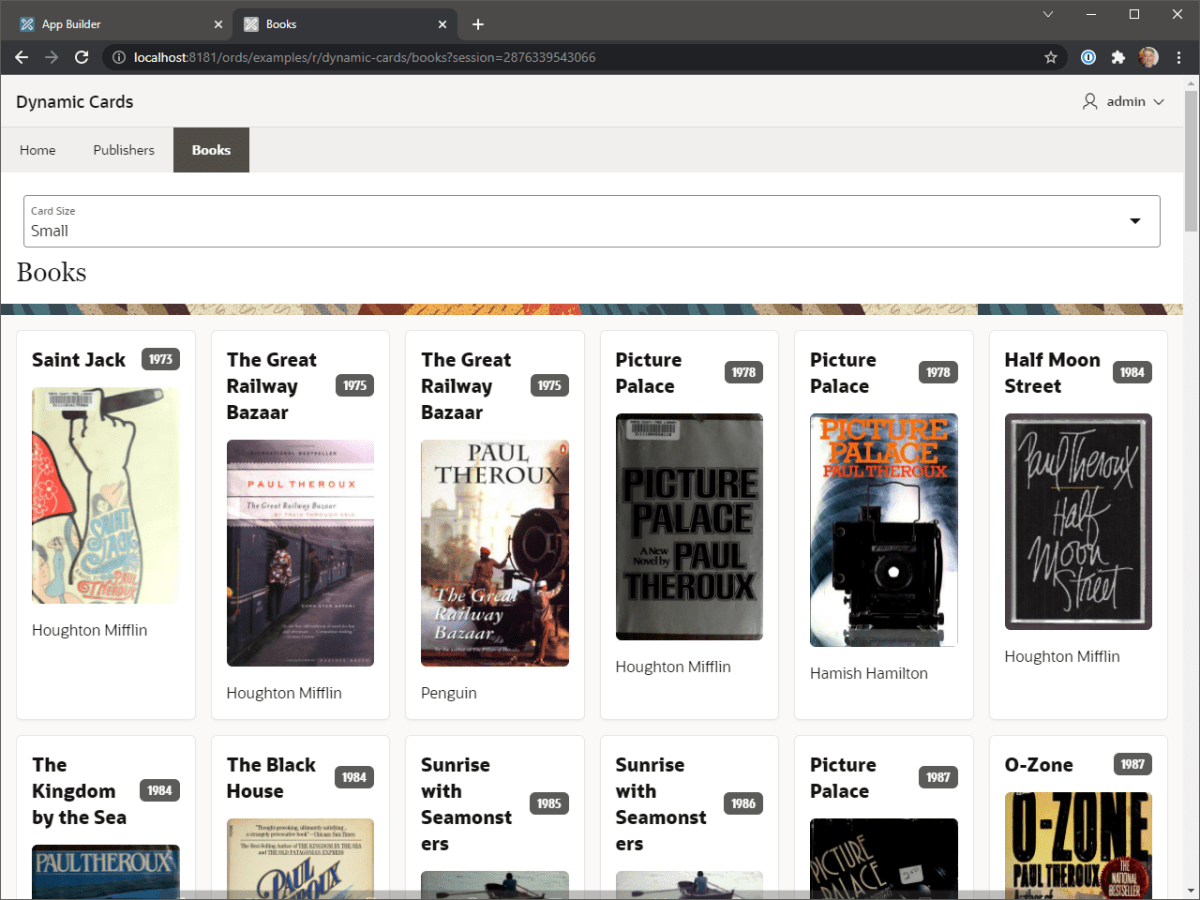Expand Chrome tab search chevron
The width and height of the screenshot is (1200, 900).
[1048, 14]
